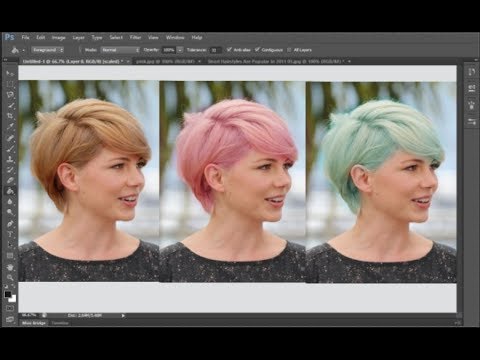
Task: Toggle Quick Mask mode icon
Action: click(10, 308)
